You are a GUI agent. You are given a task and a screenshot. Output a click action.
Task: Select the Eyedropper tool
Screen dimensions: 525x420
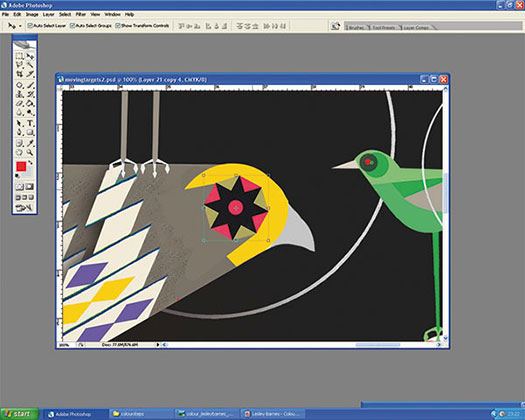(x=30, y=143)
